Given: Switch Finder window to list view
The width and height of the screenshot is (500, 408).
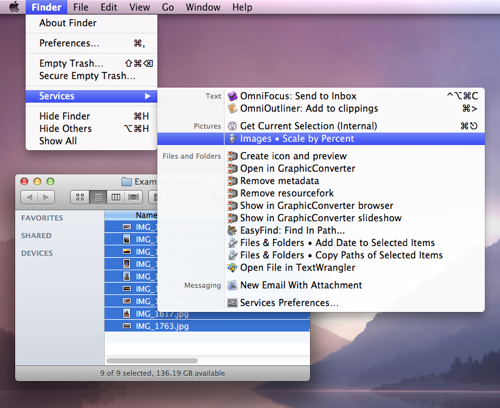Looking at the screenshot, I should (x=98, y=197).
